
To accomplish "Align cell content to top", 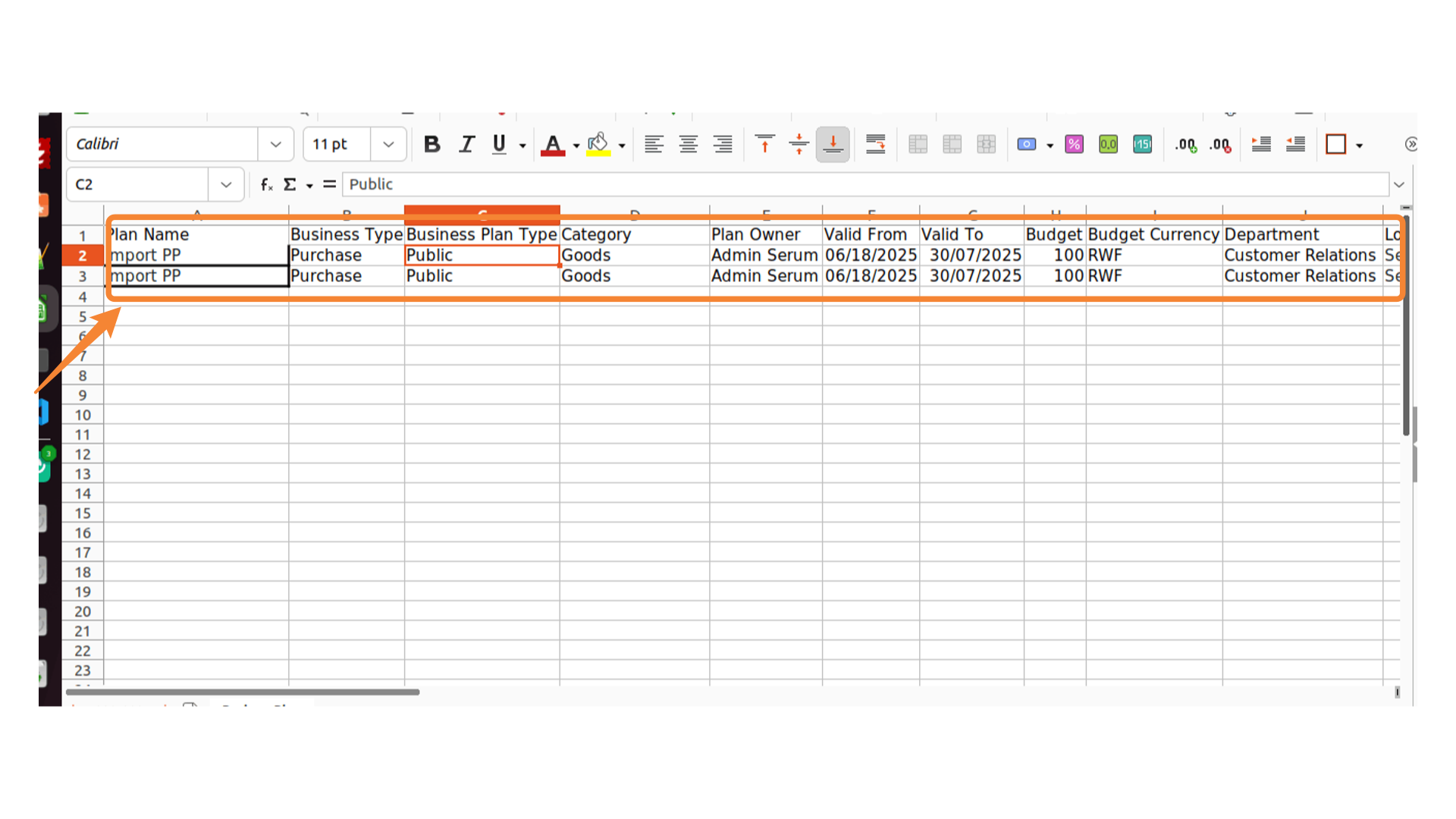I will [764, 144].
